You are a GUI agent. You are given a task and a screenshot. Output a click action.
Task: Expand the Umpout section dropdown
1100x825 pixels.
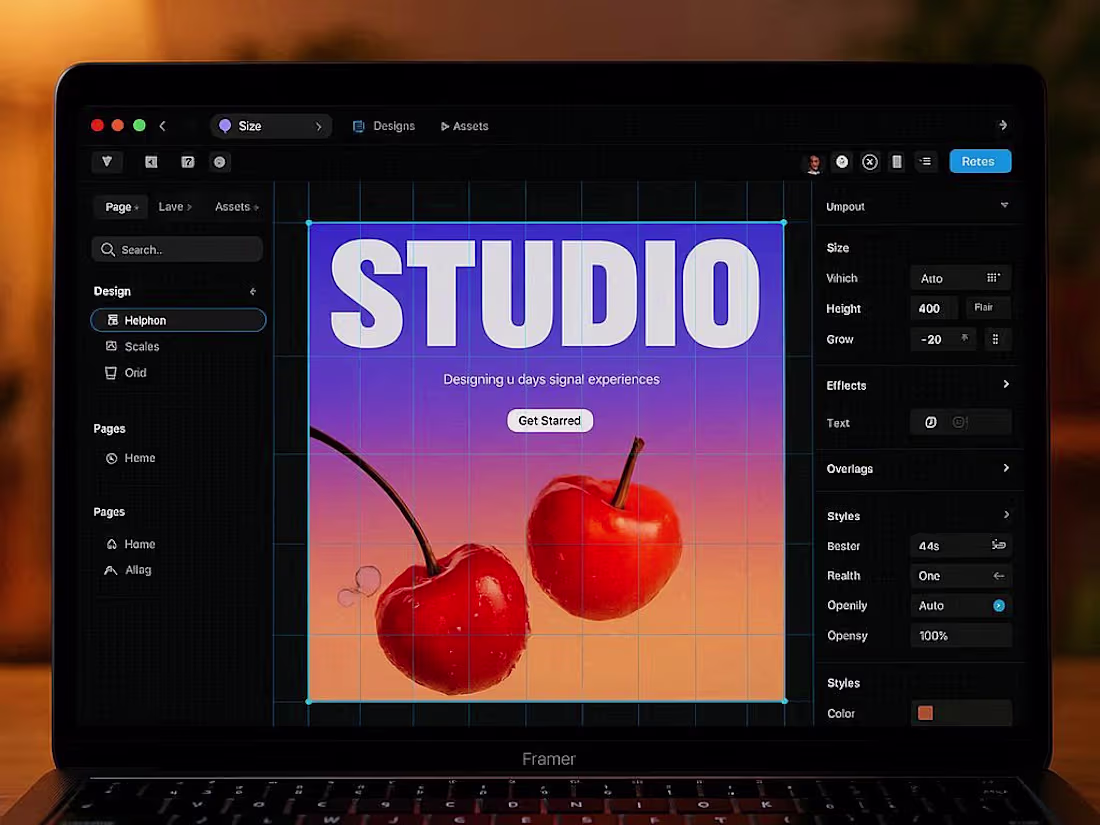point(1004,205)
